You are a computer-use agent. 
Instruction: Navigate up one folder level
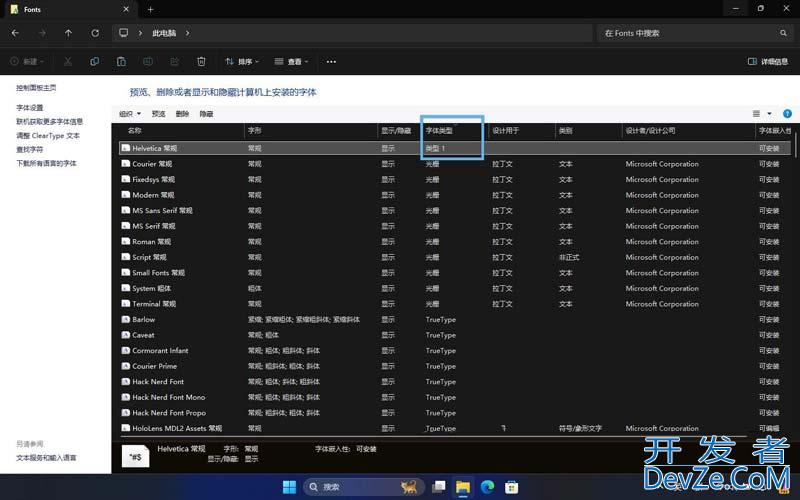[68, 33]
